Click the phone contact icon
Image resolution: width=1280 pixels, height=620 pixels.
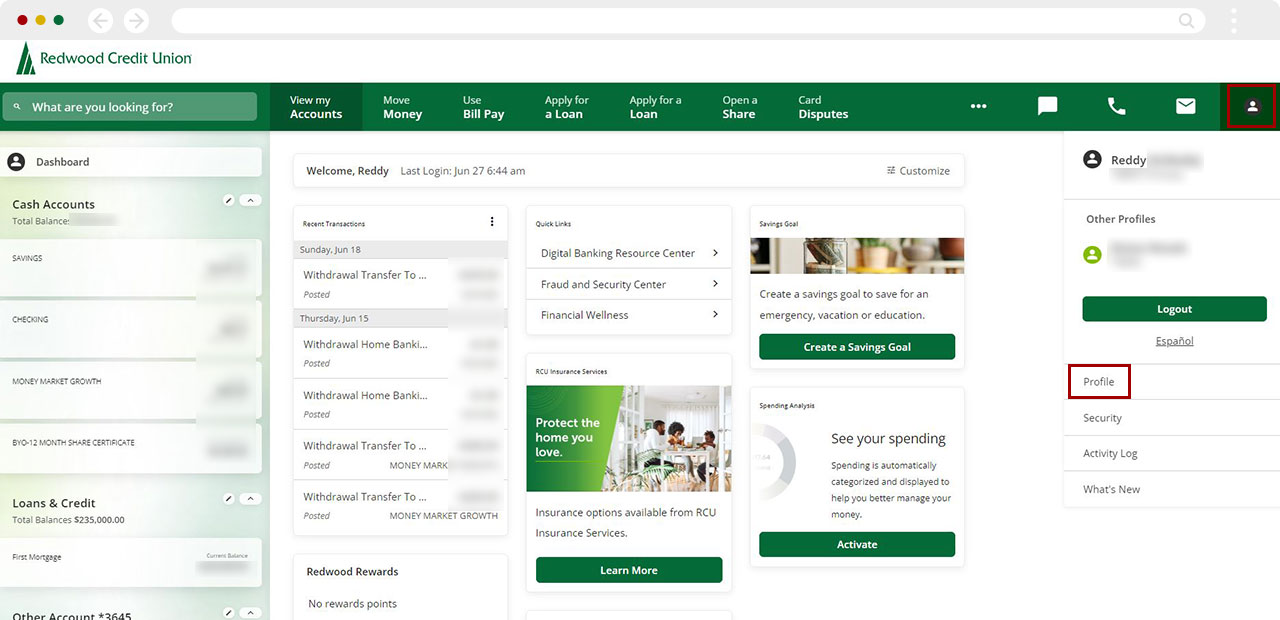click(x=1117, y=106)
